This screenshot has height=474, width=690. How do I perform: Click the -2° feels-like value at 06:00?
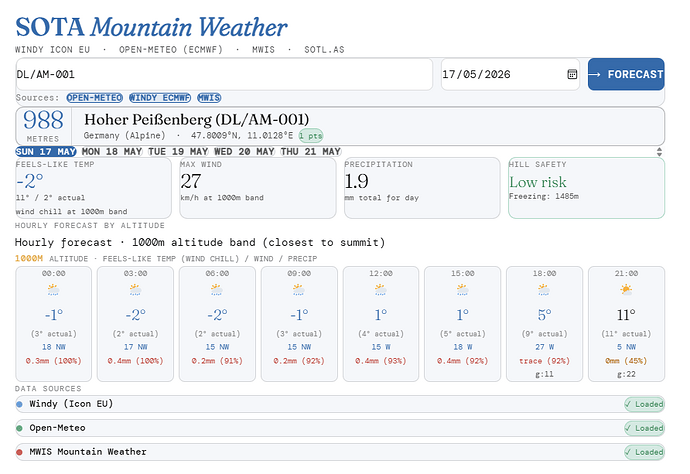[217, 315]
